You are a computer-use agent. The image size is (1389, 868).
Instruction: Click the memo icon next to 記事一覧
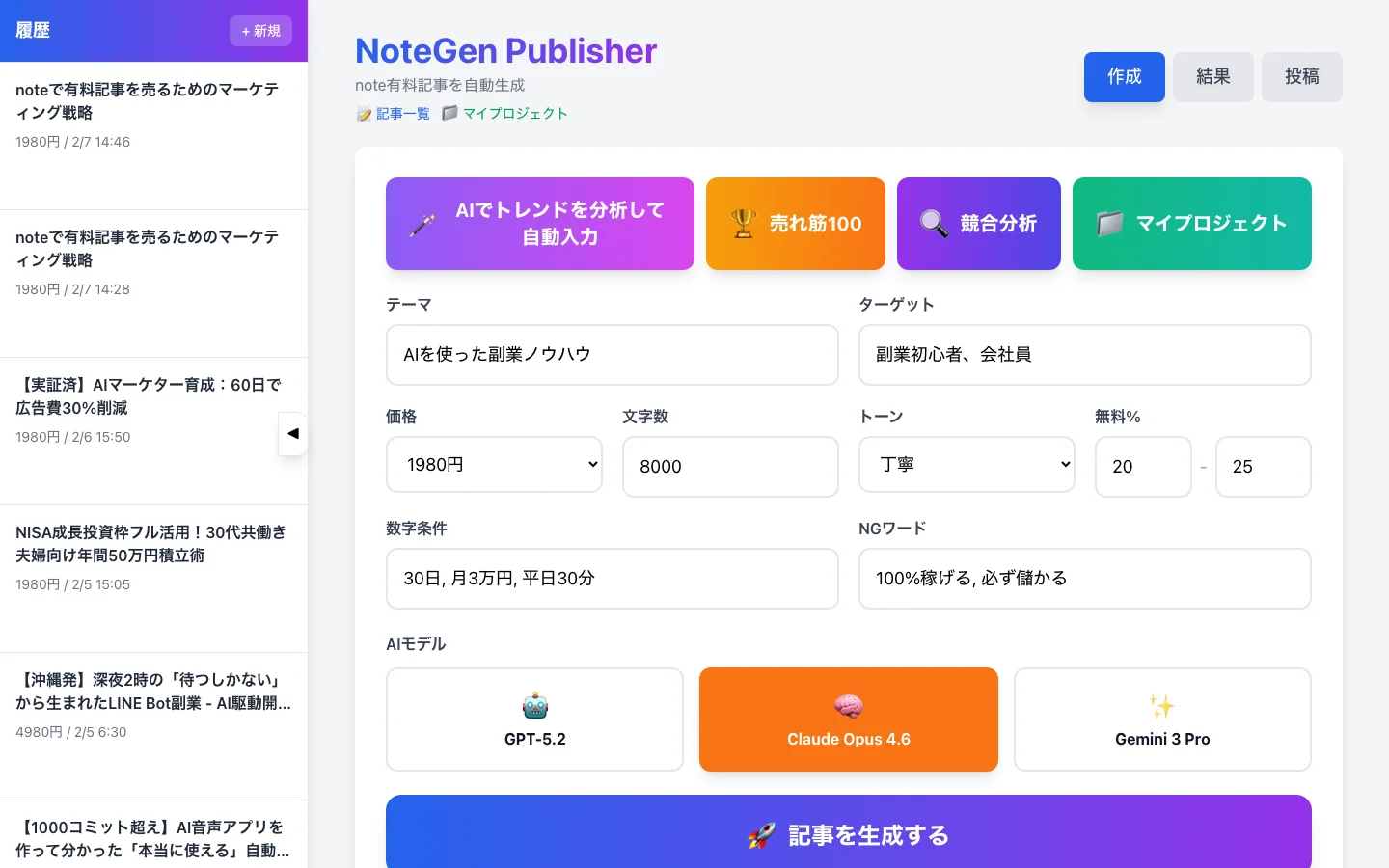tap(363, 113)
